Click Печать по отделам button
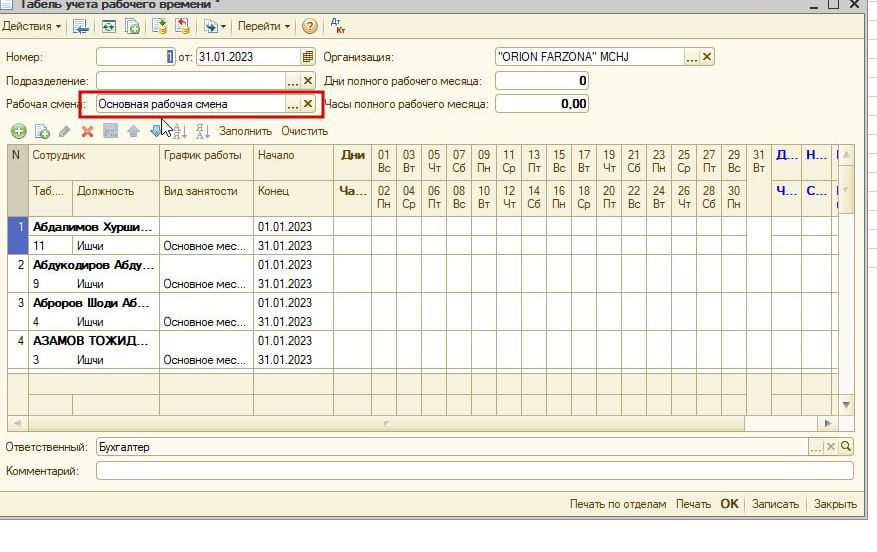877x552 pixels. point(618,504)
